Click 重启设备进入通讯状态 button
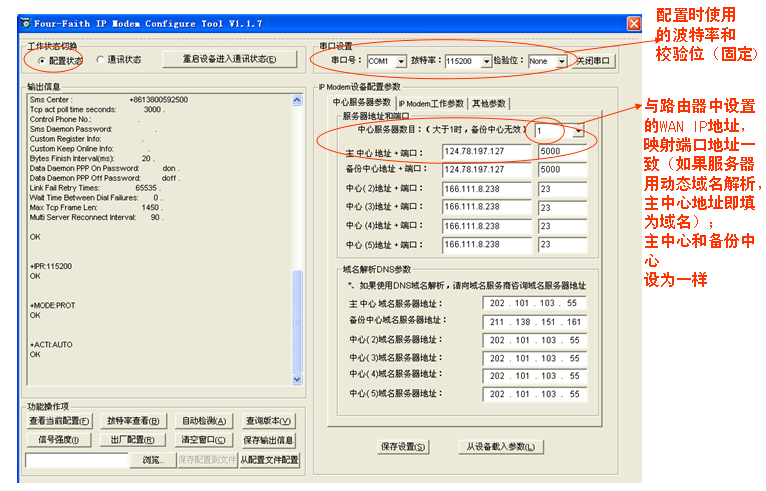This screenshot has height=491, width=766. 230,59
